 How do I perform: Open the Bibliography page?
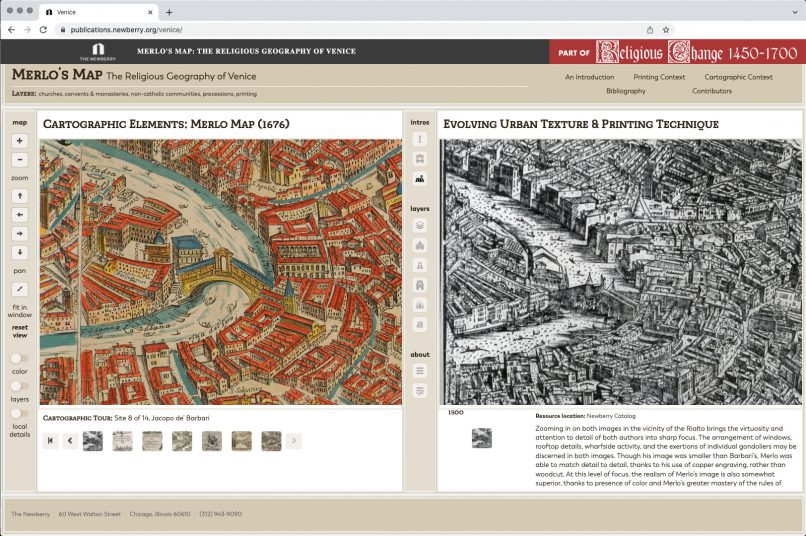coord(625,91)
